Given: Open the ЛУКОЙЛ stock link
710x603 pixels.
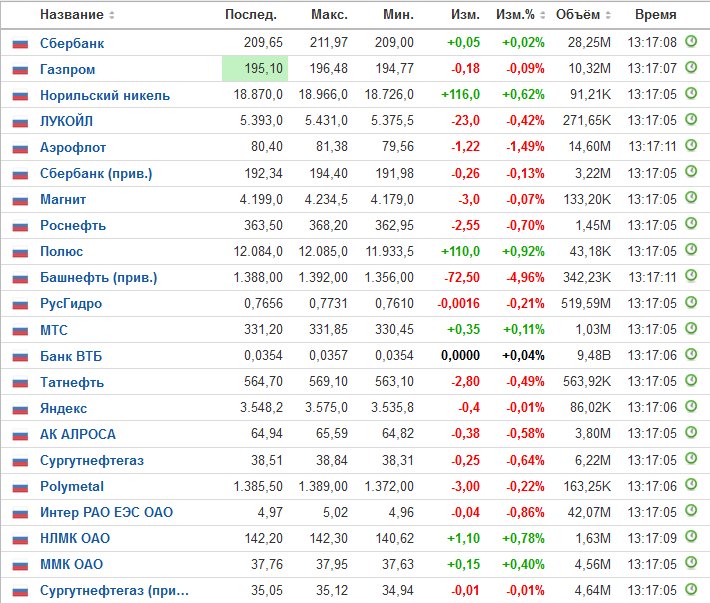Looking at the screenshot, I should 66,121.
